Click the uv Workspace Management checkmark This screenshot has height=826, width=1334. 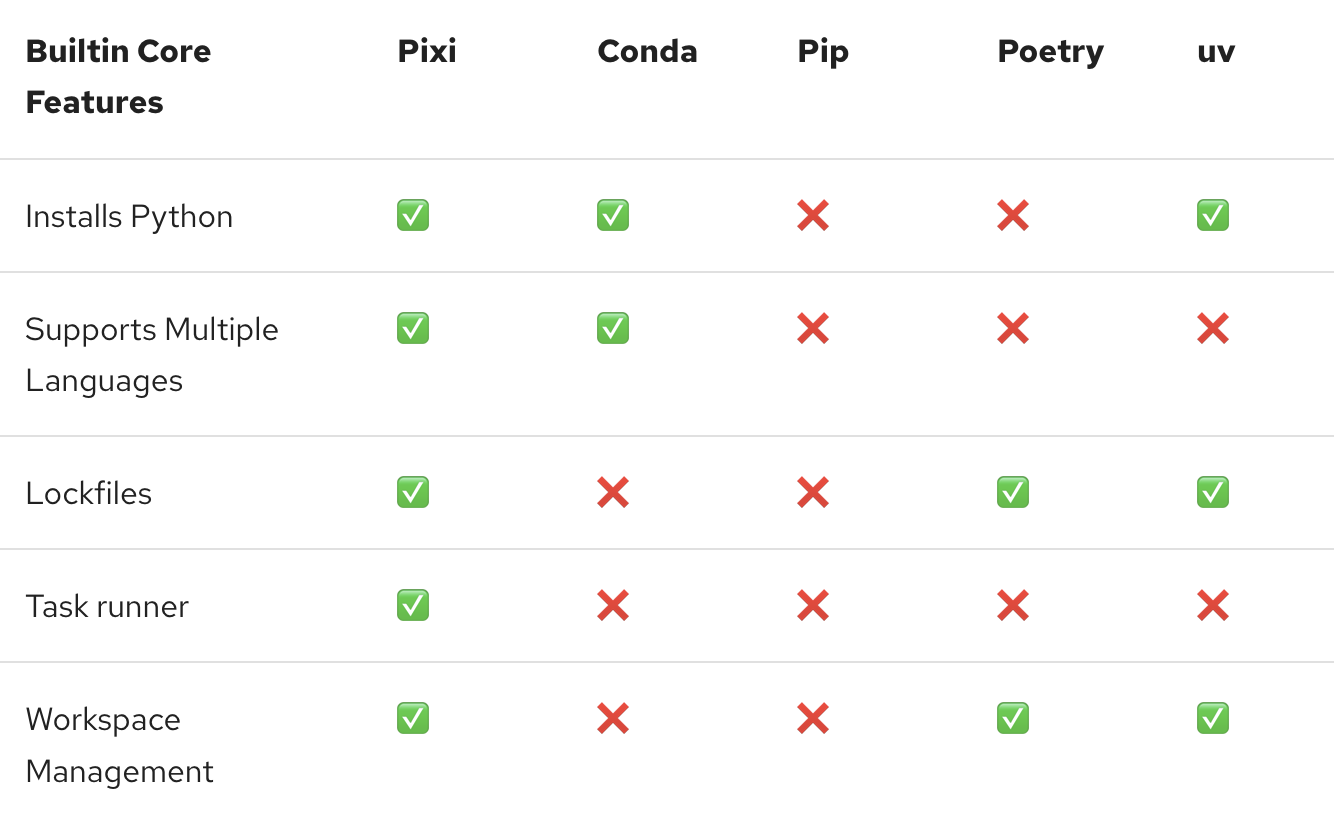pos(1213,718)
